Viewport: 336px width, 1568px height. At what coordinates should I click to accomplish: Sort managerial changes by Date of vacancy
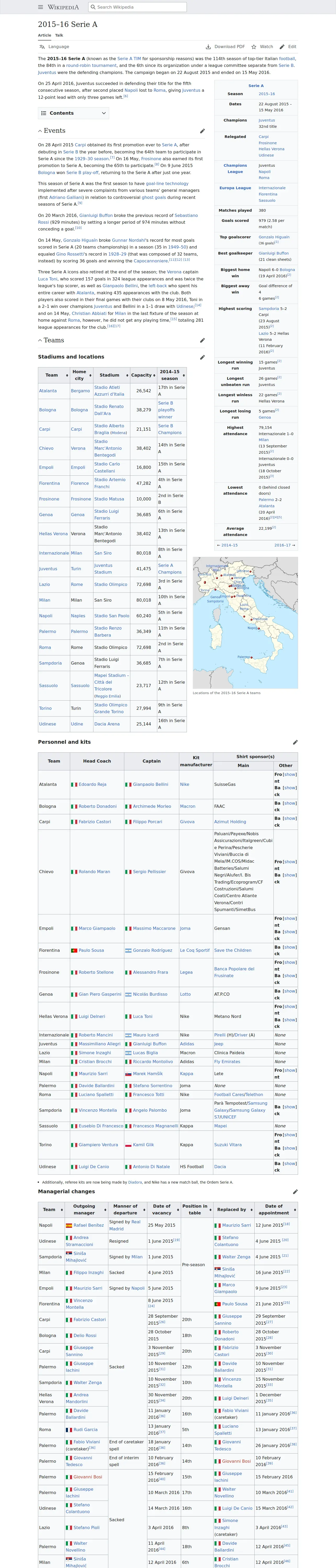[178, 1209]
